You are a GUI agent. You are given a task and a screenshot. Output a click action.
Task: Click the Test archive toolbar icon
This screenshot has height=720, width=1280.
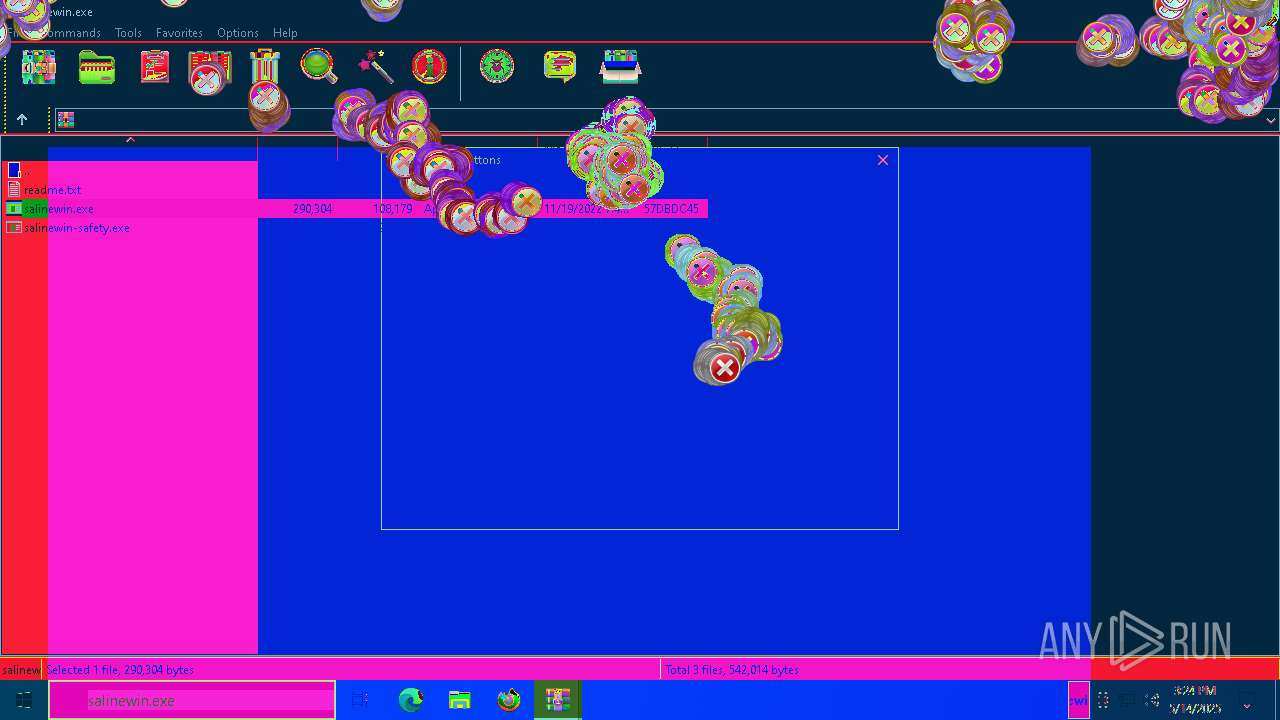tap(155, 67)
